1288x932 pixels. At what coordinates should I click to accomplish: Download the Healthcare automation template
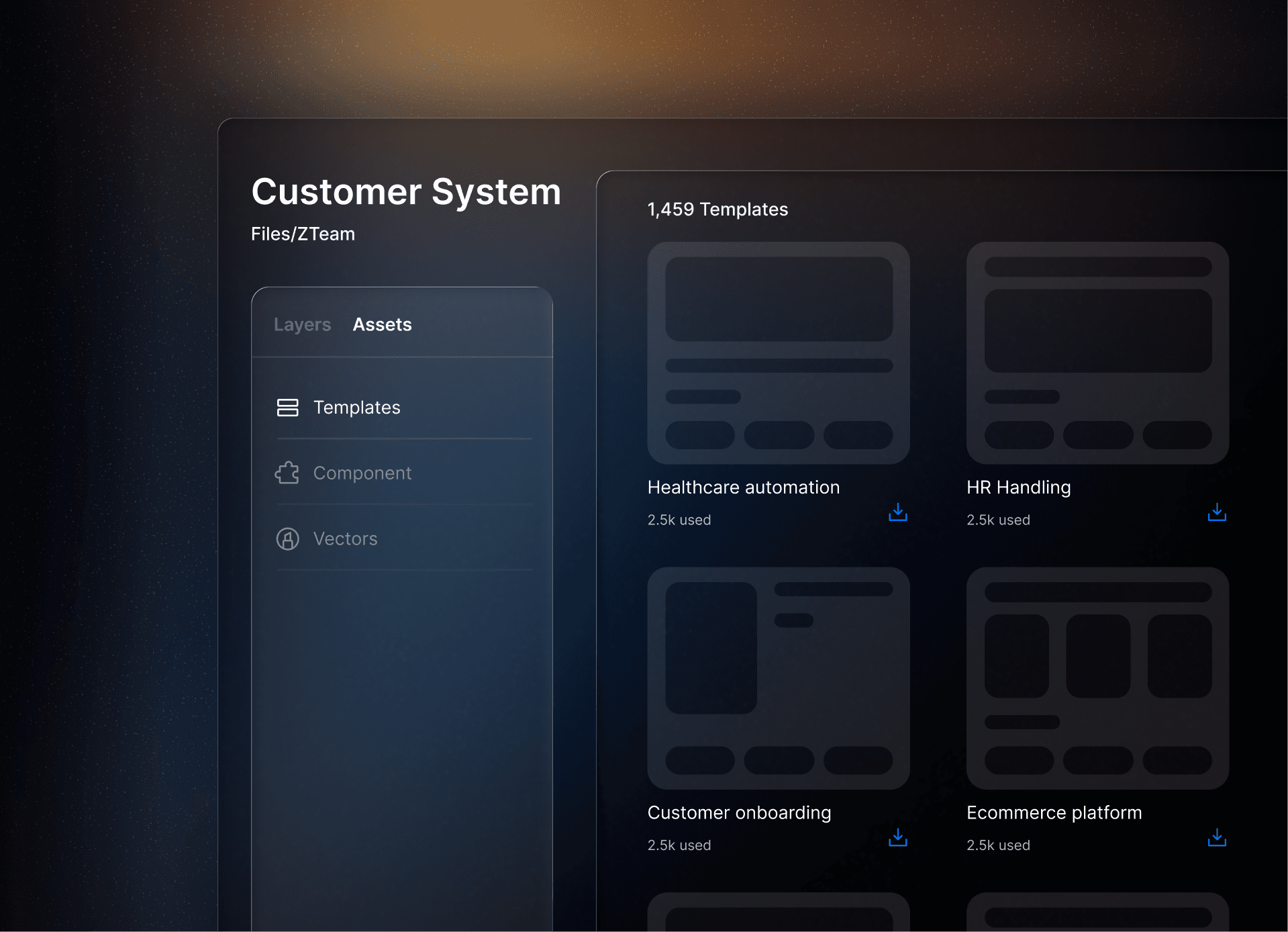pos(897,512)
